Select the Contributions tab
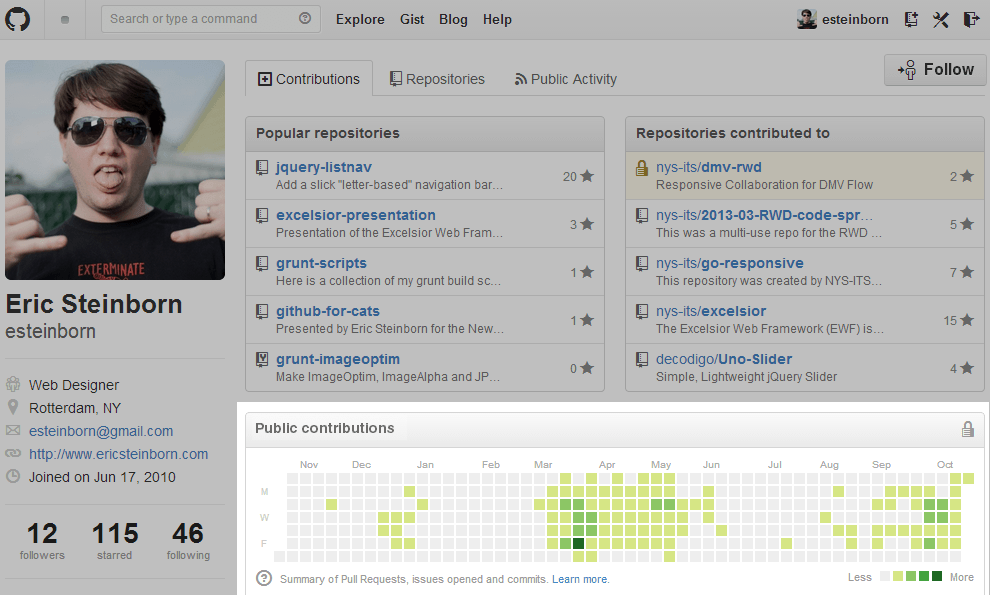Image resolution: width=990 pixels, height=595 pixels. click(x=309, y=79)
